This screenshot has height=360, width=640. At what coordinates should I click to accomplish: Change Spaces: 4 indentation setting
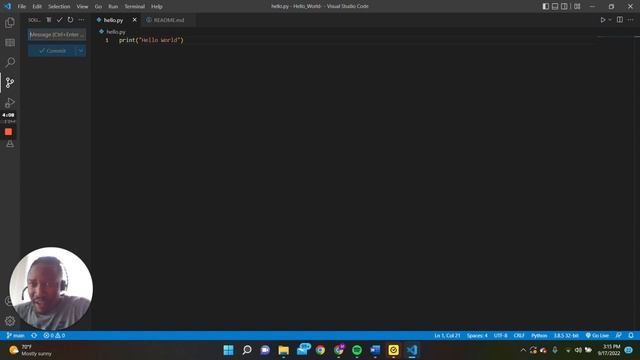click(x=477, y=336)
